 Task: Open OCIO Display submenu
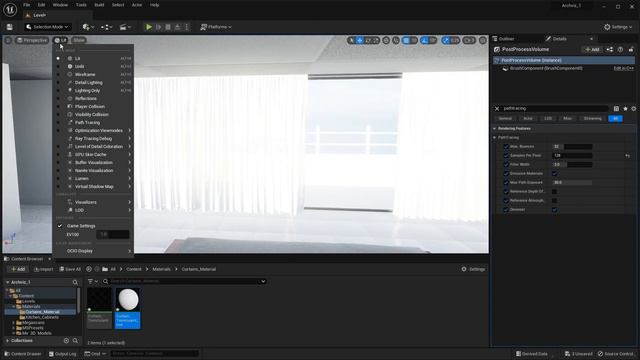[93, 251]
